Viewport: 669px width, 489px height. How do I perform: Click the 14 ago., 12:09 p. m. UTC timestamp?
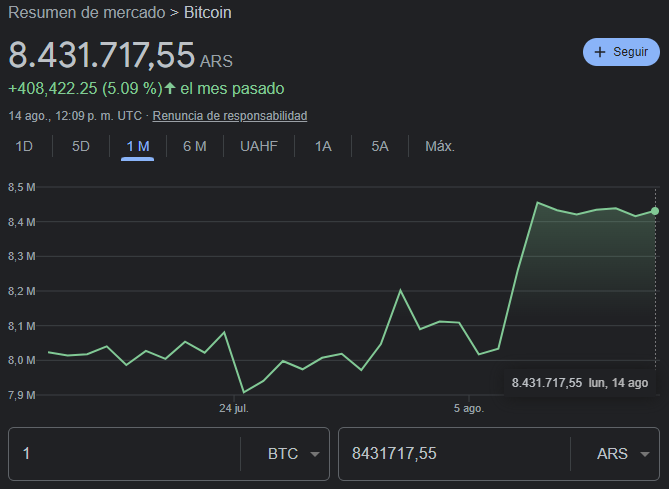click(75, 116)
